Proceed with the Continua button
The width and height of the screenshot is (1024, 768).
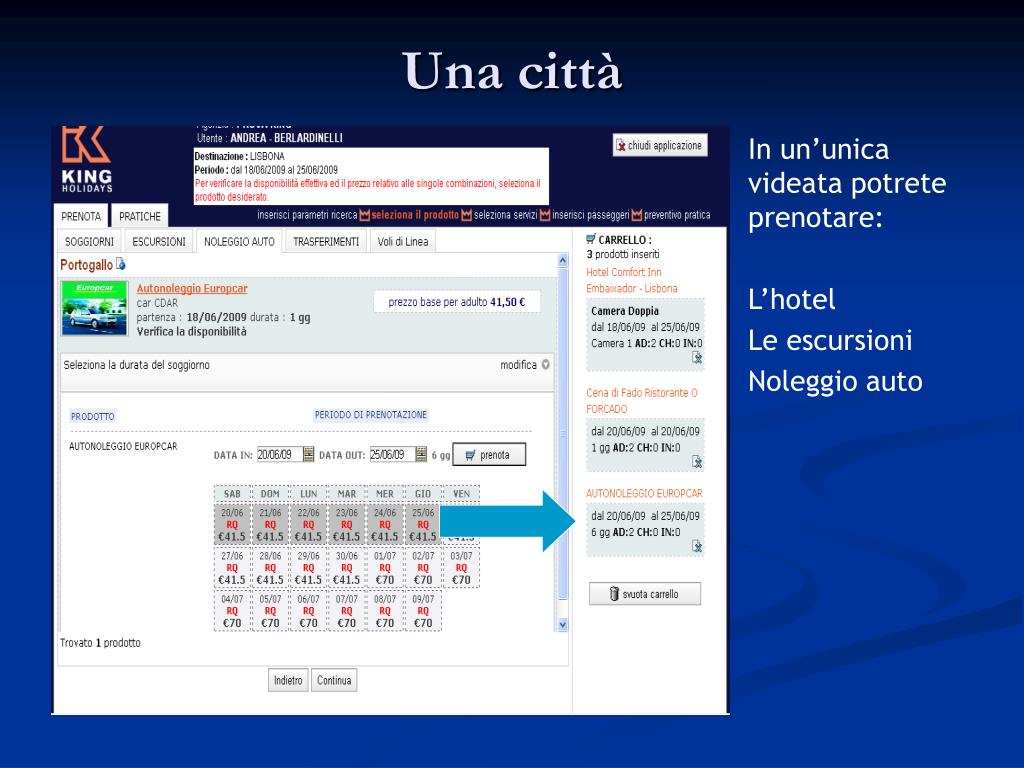coord(334,680)
